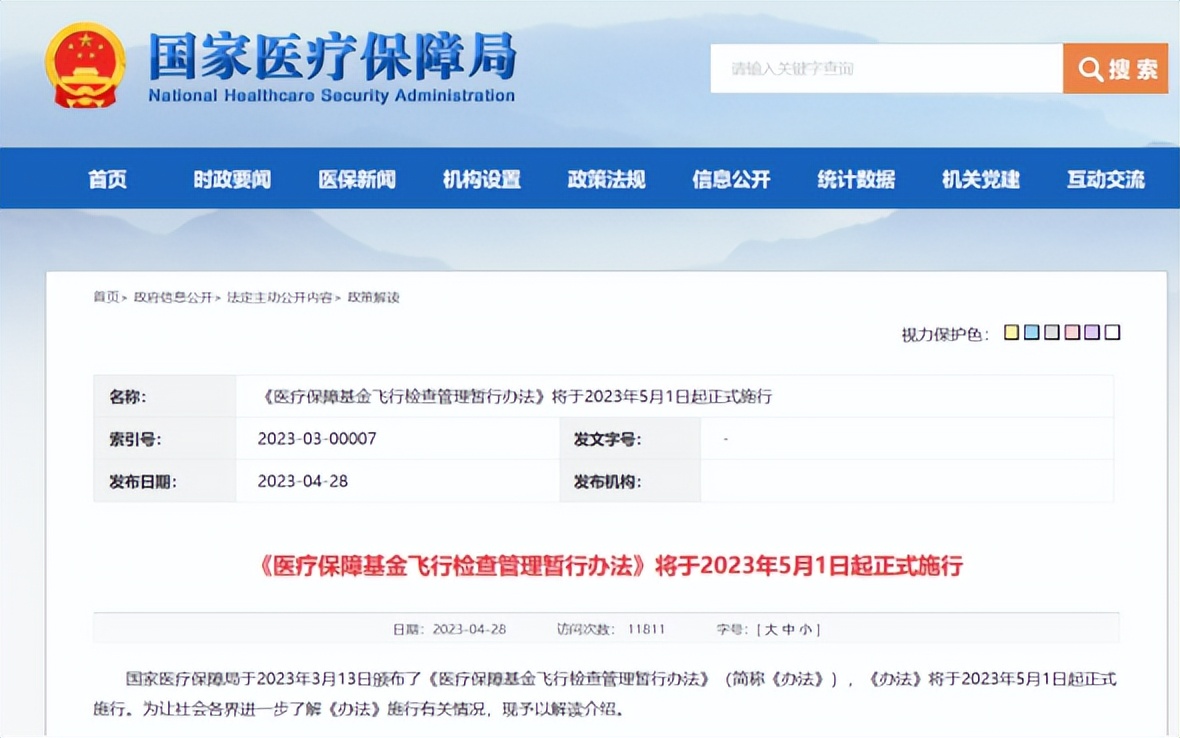The height and width of the screenshot is (738, 1180).
Task: Select the yellow eye-protection color swatch
Action: click(x=1011, y=332)
